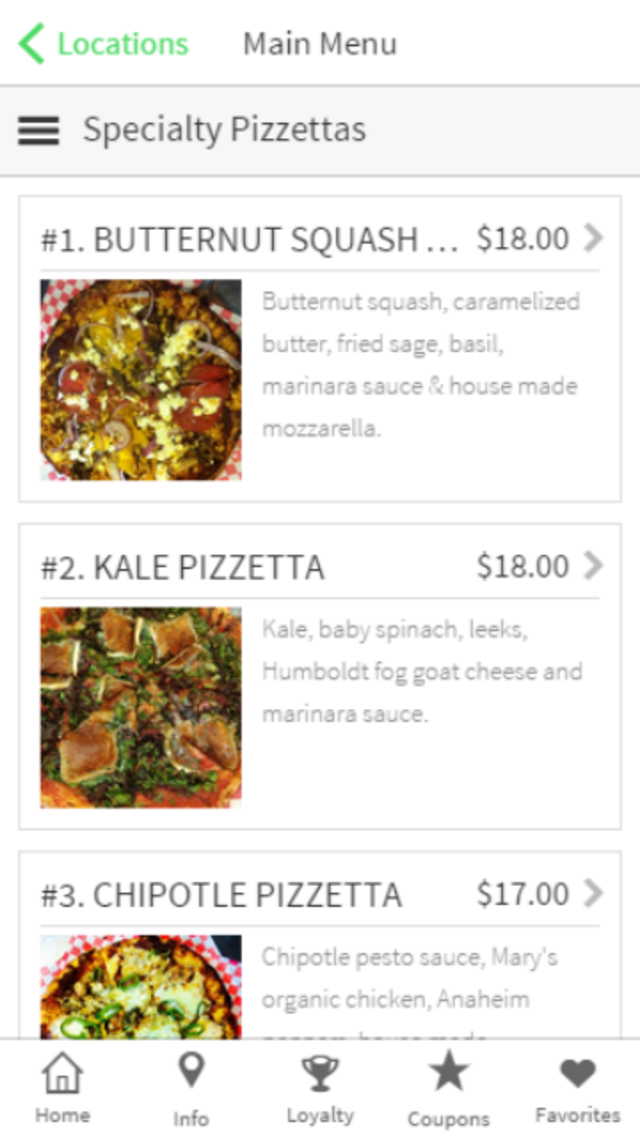Select the Main Menu header title
Viewport: 640px width, 1136px height.
pyautogui.click(x=320, y=44)
